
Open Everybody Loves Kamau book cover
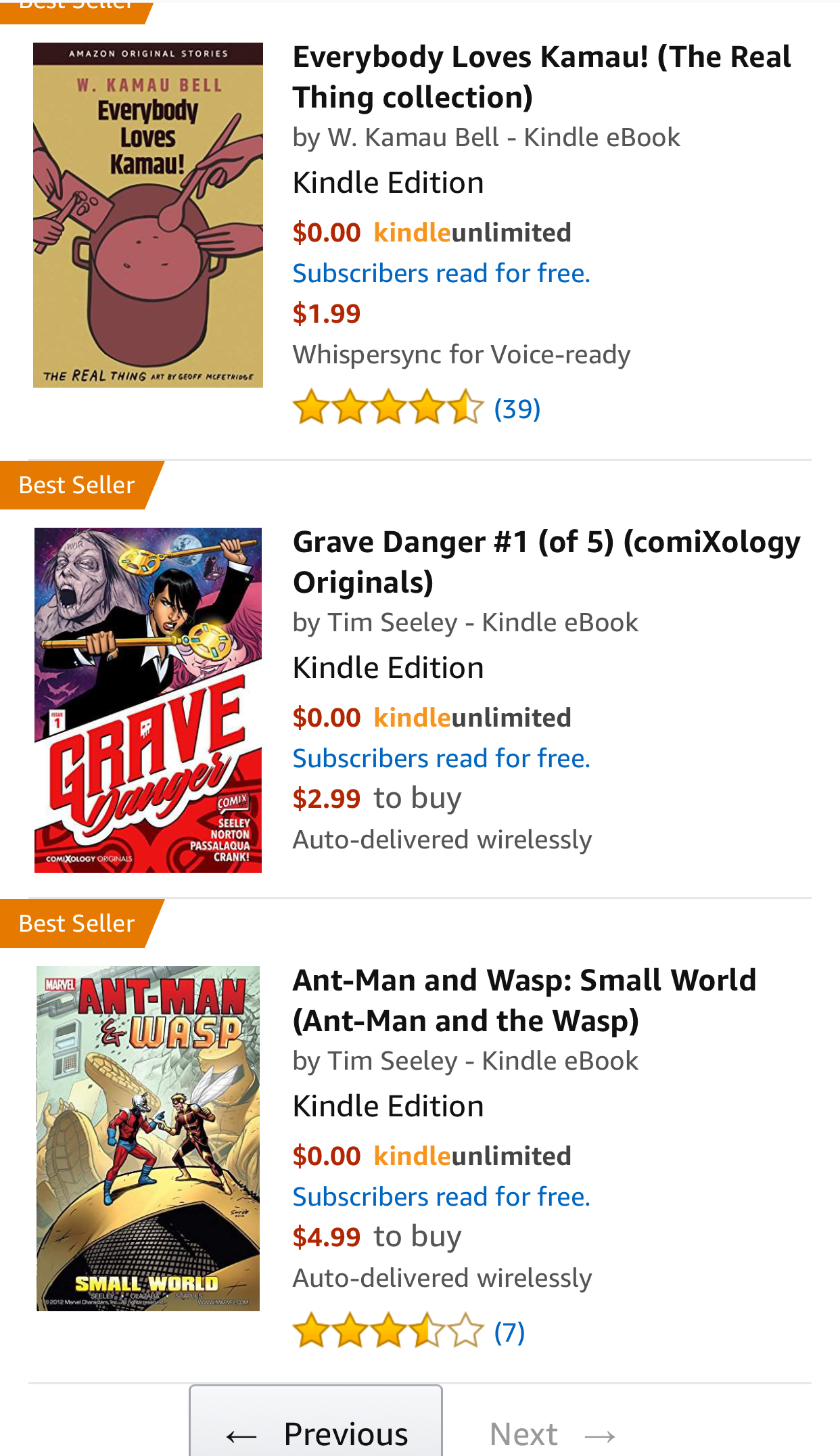coord(148,215)
